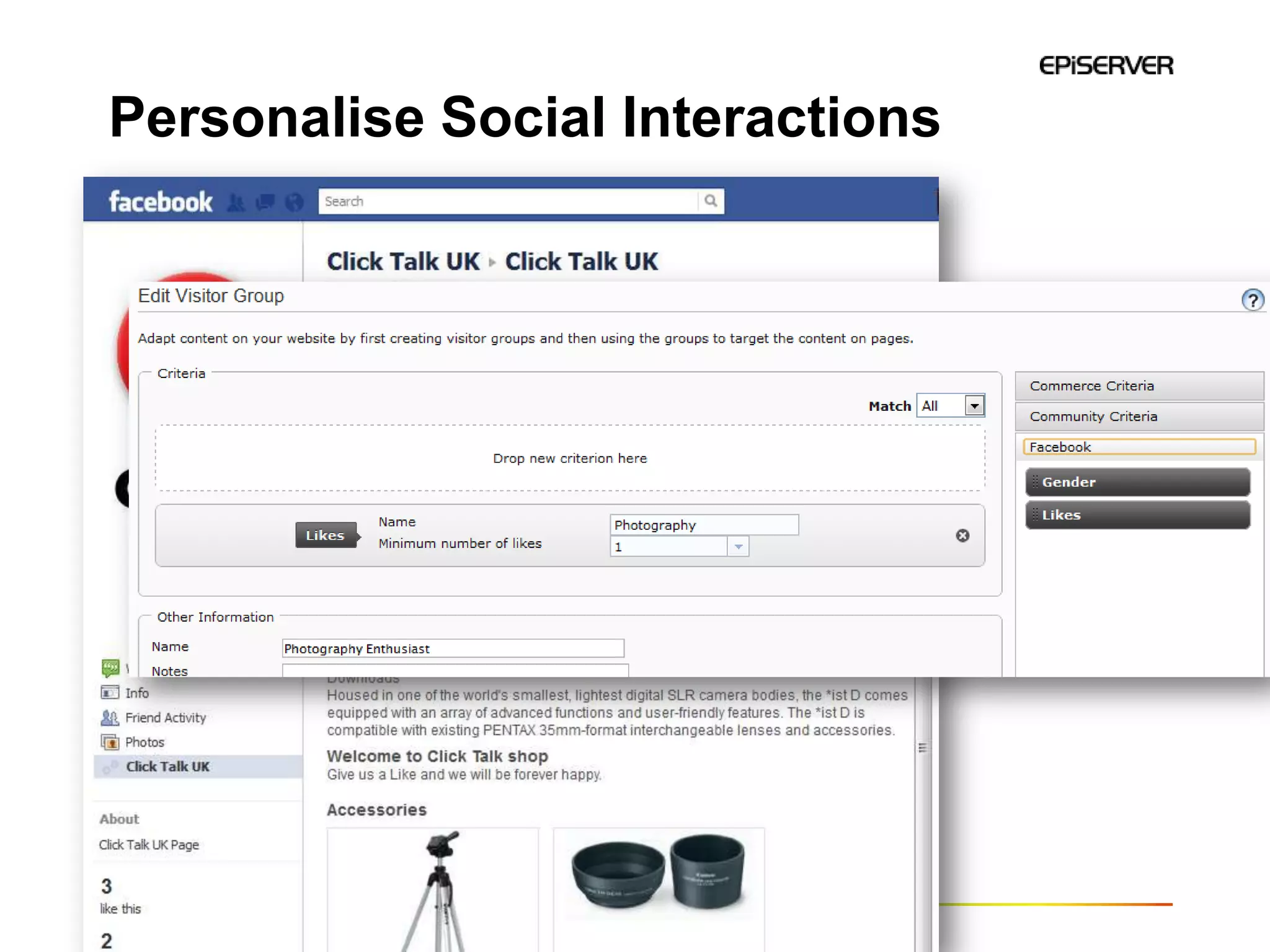Screen dimensions: 1270x952
Task: Click the green speech bubble sidebar icon
Action: point(110,668)
